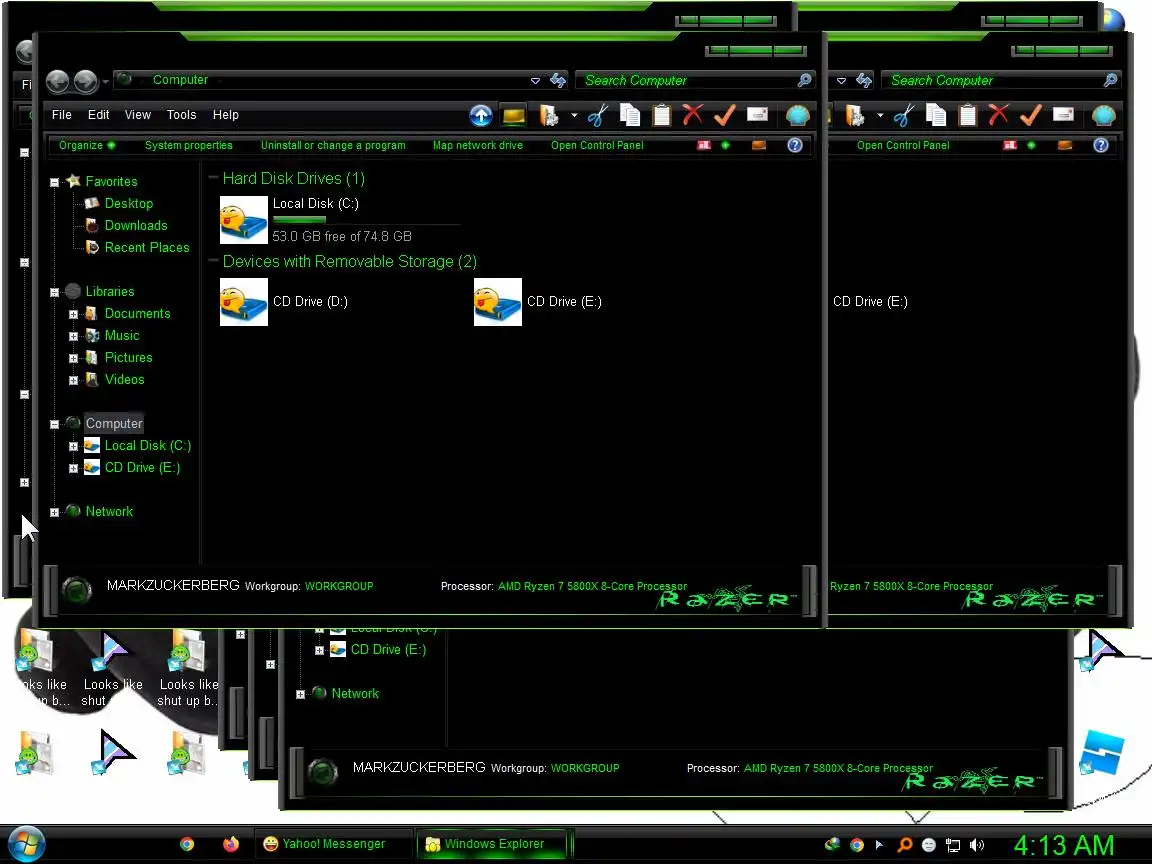Open the folder options dropdown arrow on the toolbar
Viewport: 1152px width, 864px height.
point(574,115)
